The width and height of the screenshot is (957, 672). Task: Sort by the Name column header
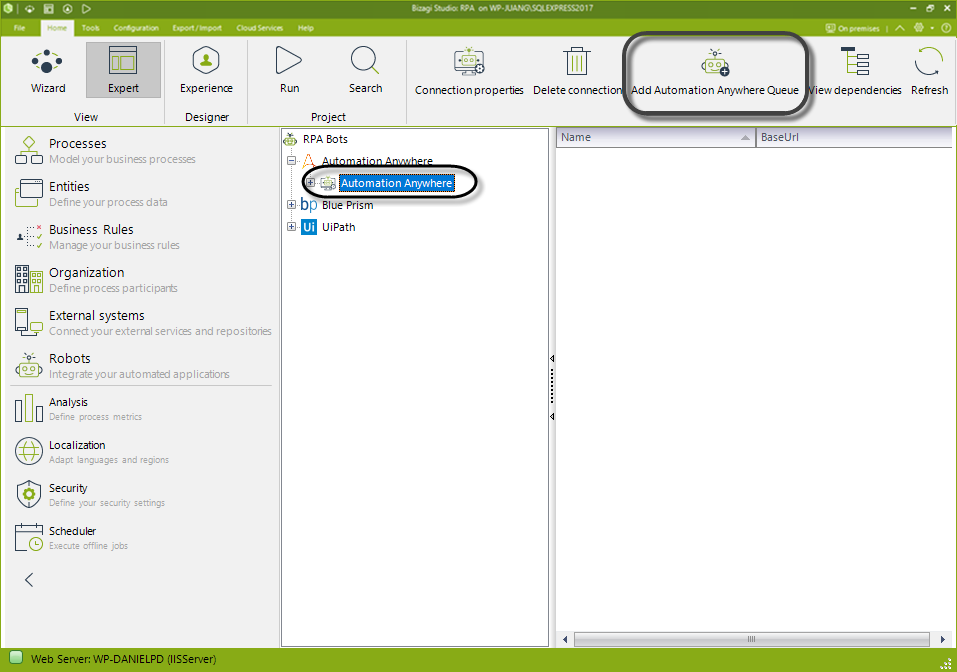pos(655,137)
